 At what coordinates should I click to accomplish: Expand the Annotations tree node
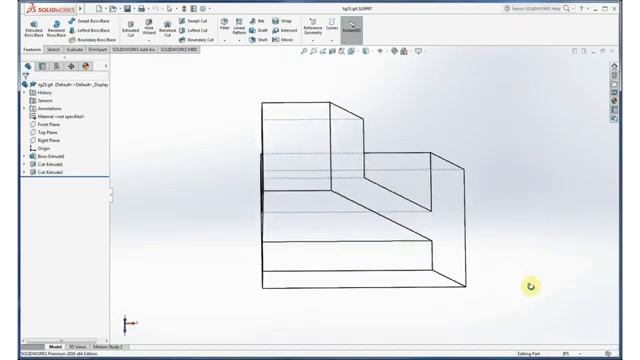24,109
